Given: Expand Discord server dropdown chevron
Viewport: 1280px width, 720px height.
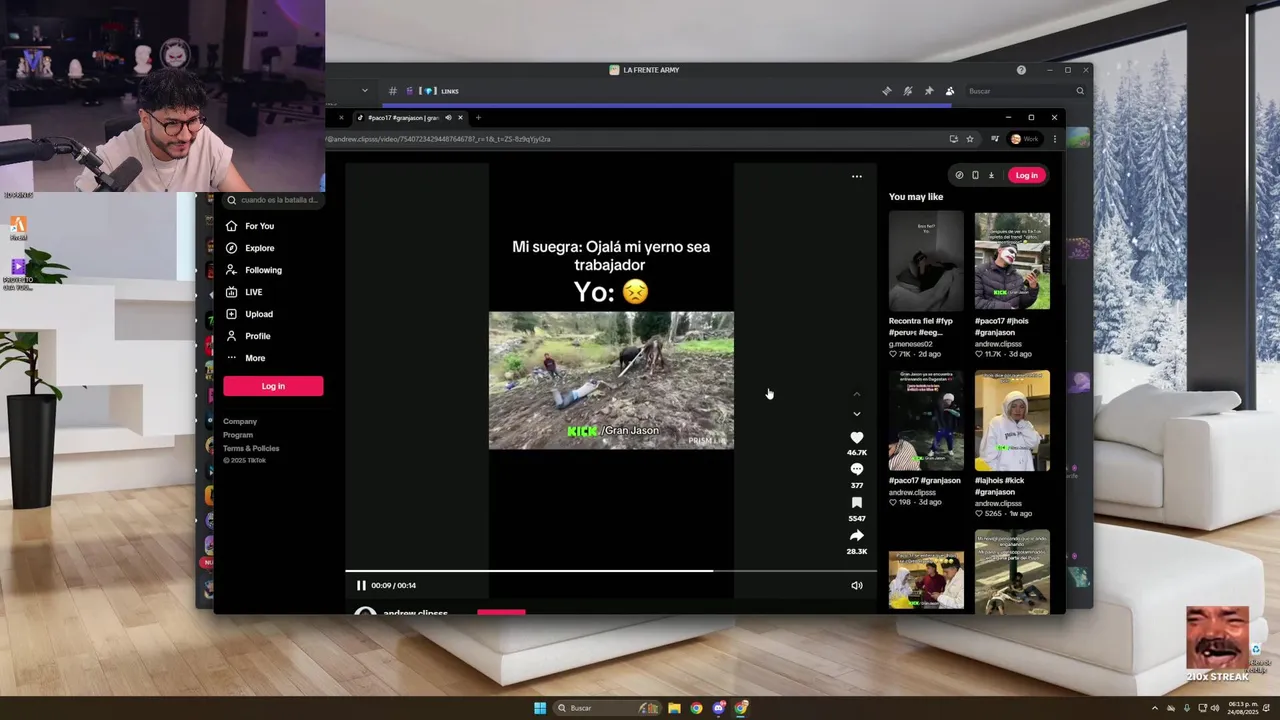Looking at the screenshot, I should (x=365, y=91).
